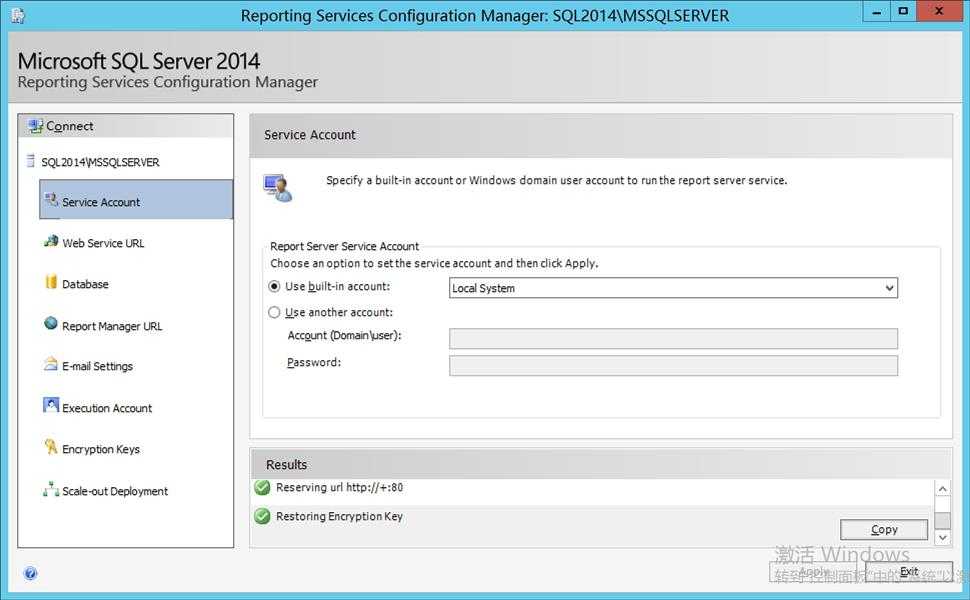Click the Copy results button
970x600 pixels.
point(883,529)
